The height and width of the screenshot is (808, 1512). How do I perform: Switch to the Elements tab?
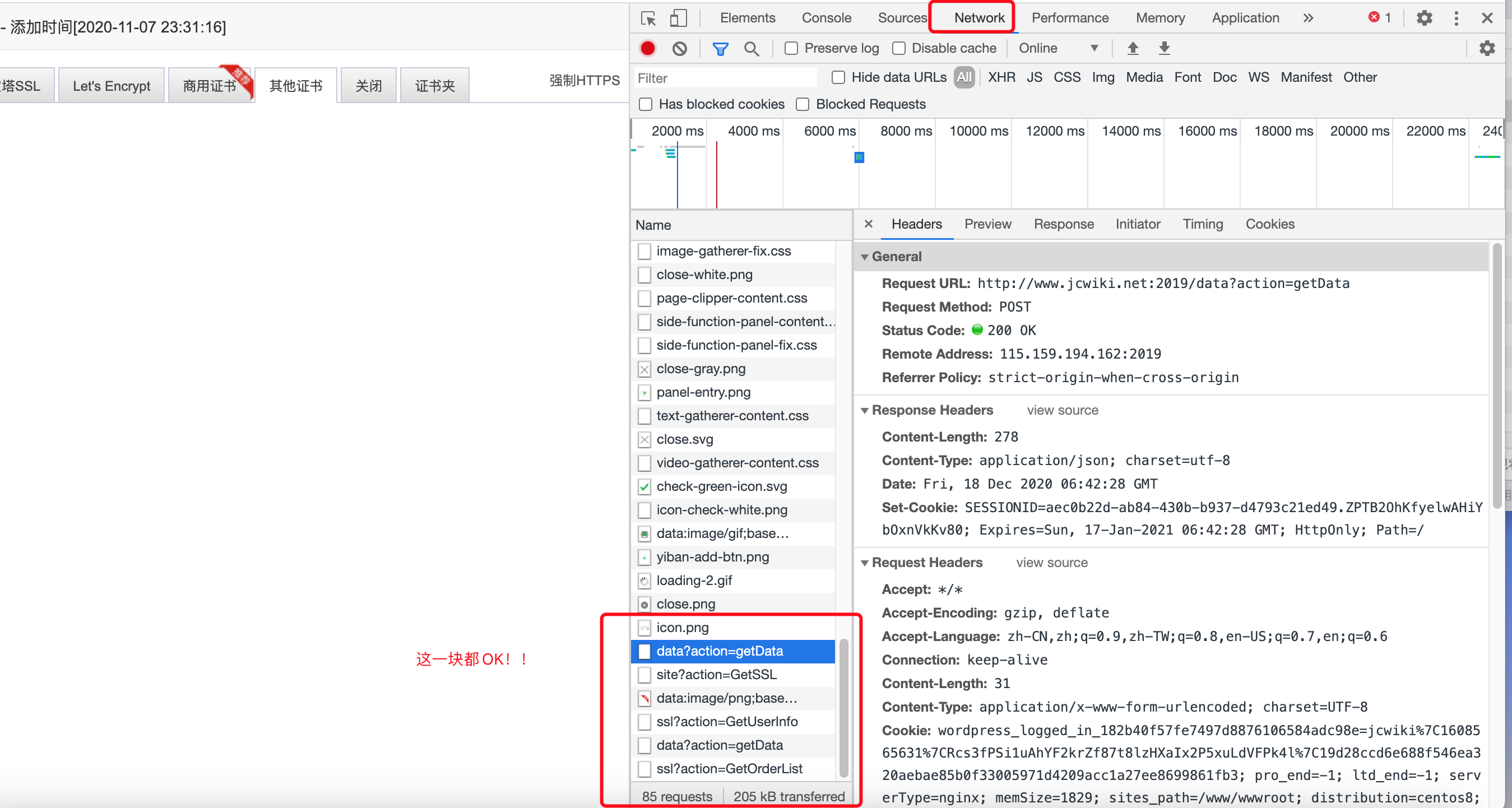click(747, 18)
